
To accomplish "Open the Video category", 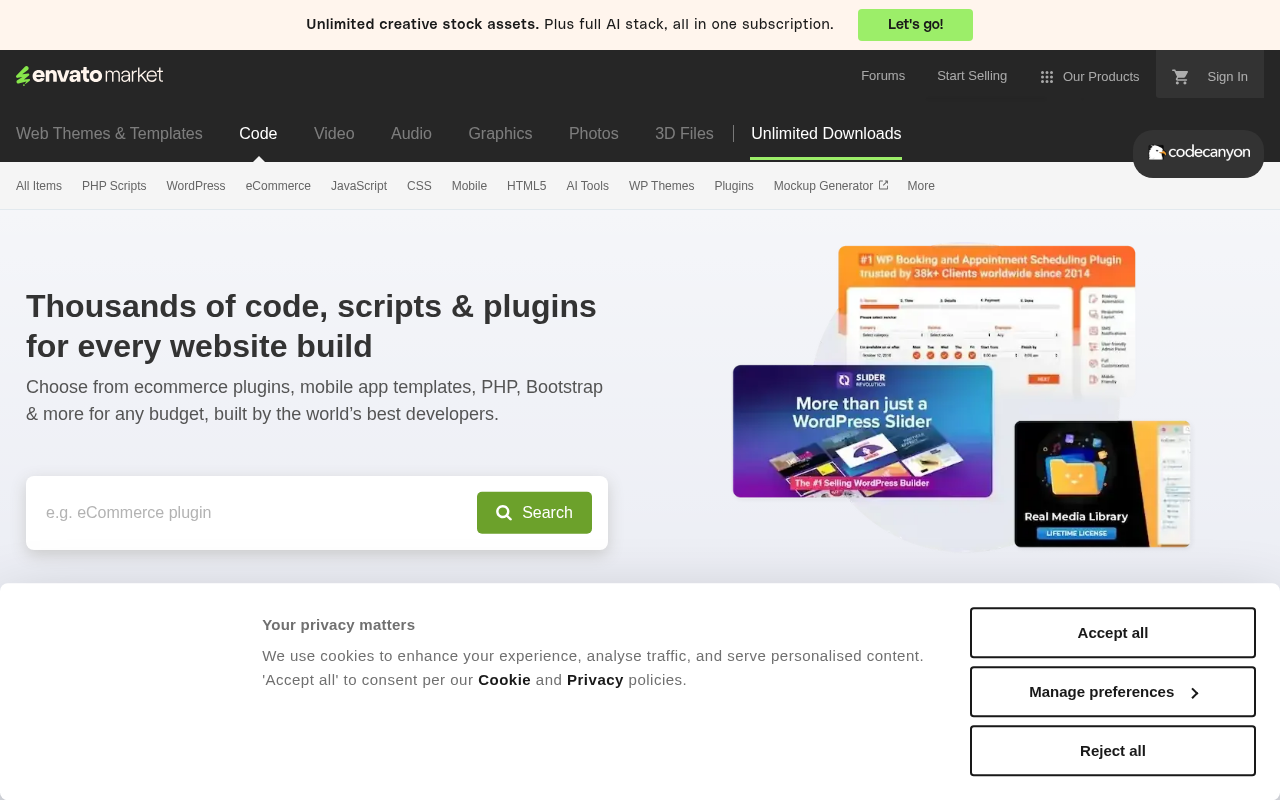I will [334, 134].
